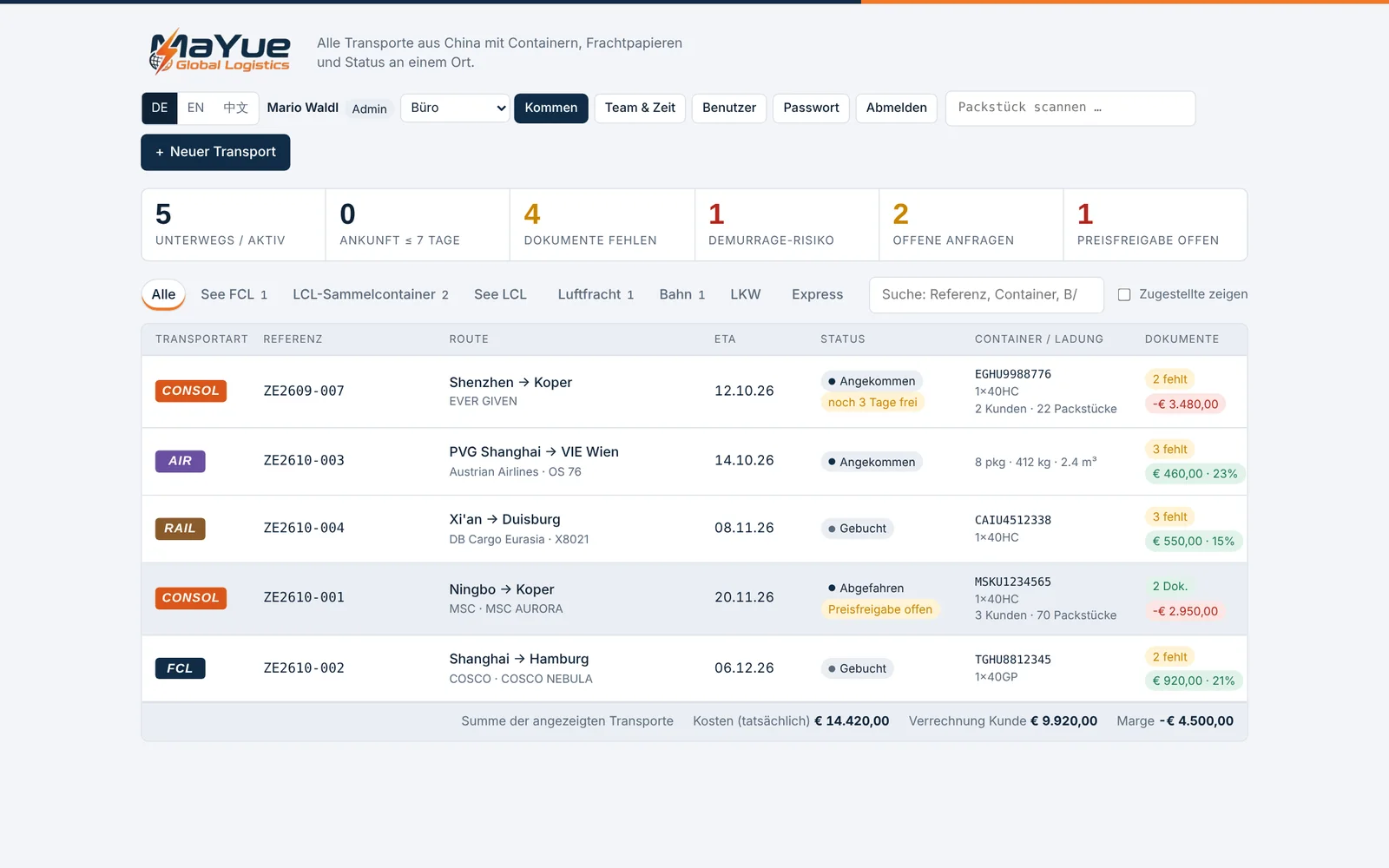Click the FCL transport badge
Viewport: 1389px width, 868px height.
pyautogui.click(x=180, y=668)
